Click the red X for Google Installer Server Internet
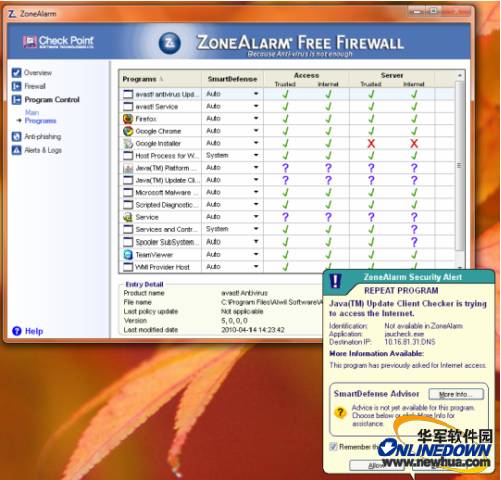Viewport: 501px width, 480px height. pos(414,144)
